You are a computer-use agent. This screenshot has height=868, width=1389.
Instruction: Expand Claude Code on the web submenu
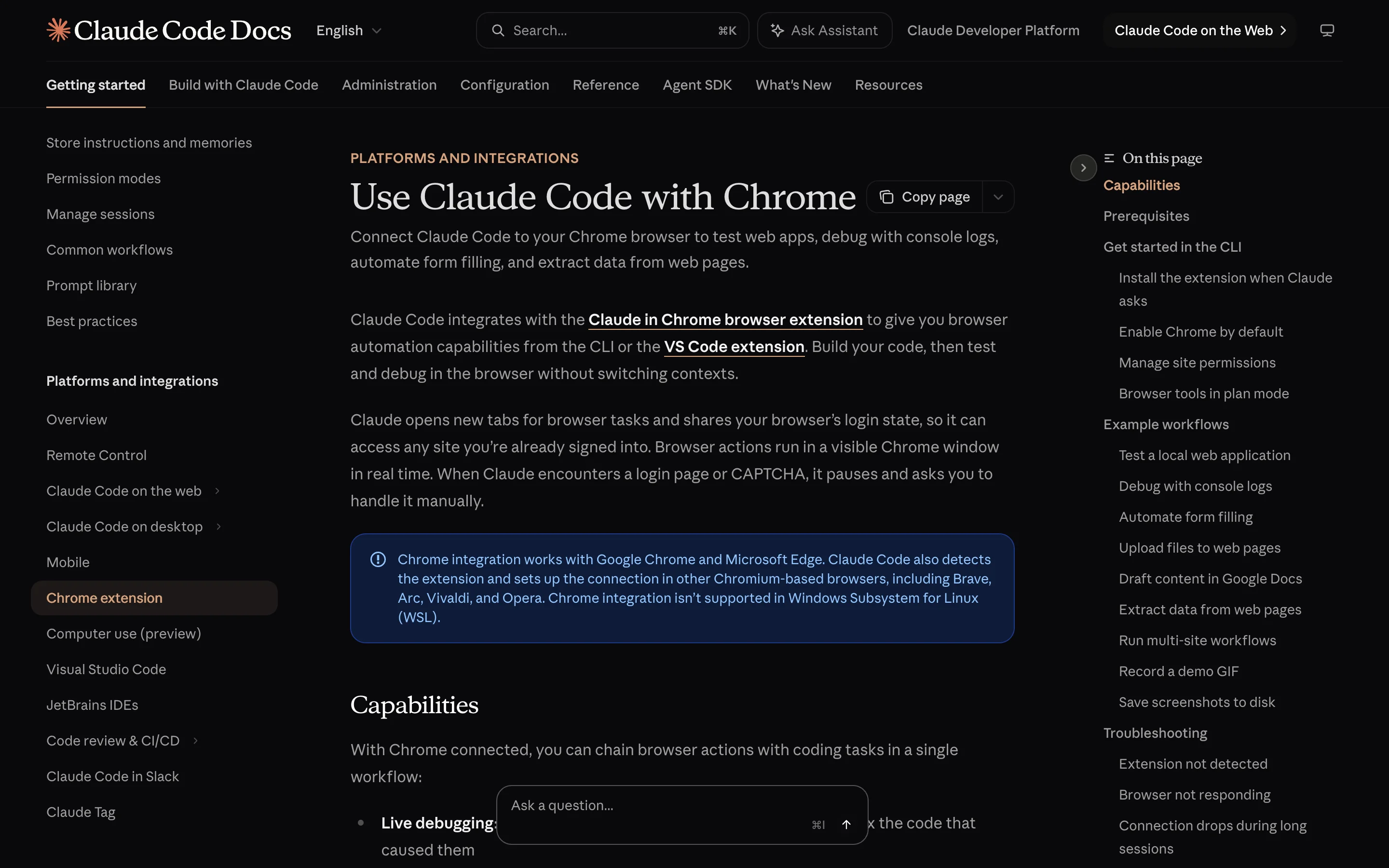[217, 491]
